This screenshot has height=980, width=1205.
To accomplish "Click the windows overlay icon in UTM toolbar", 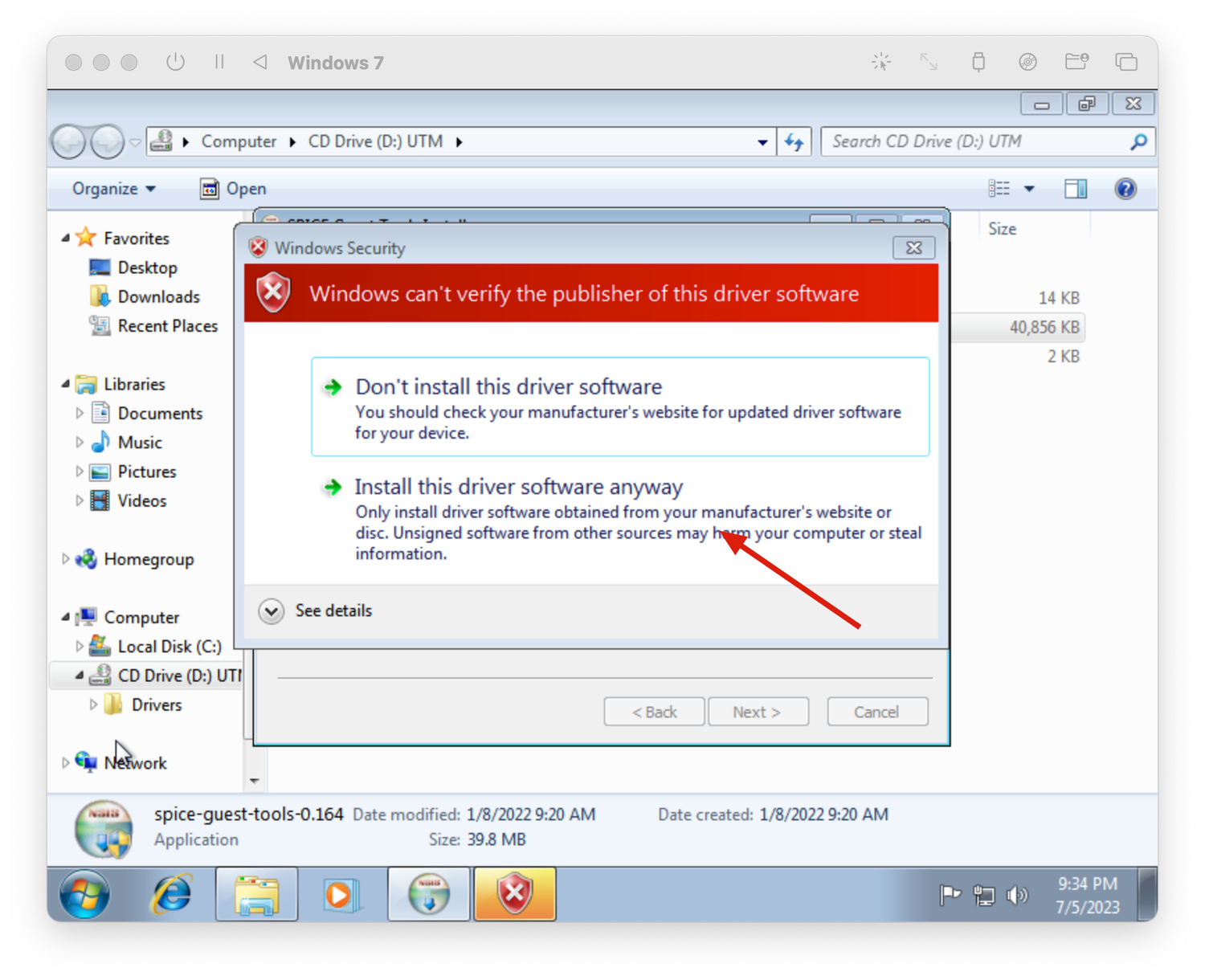I will [x=1126, y=62].
